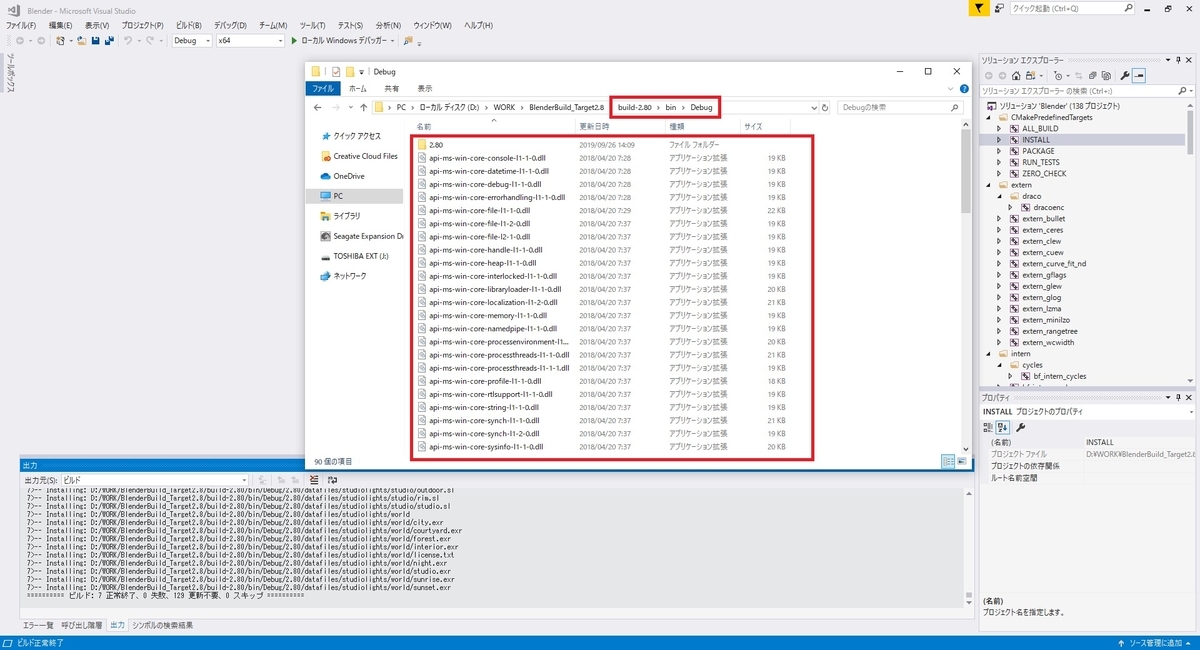
Task: Switch to the エラー一覧 tab
Action: [x=38, y=625]
